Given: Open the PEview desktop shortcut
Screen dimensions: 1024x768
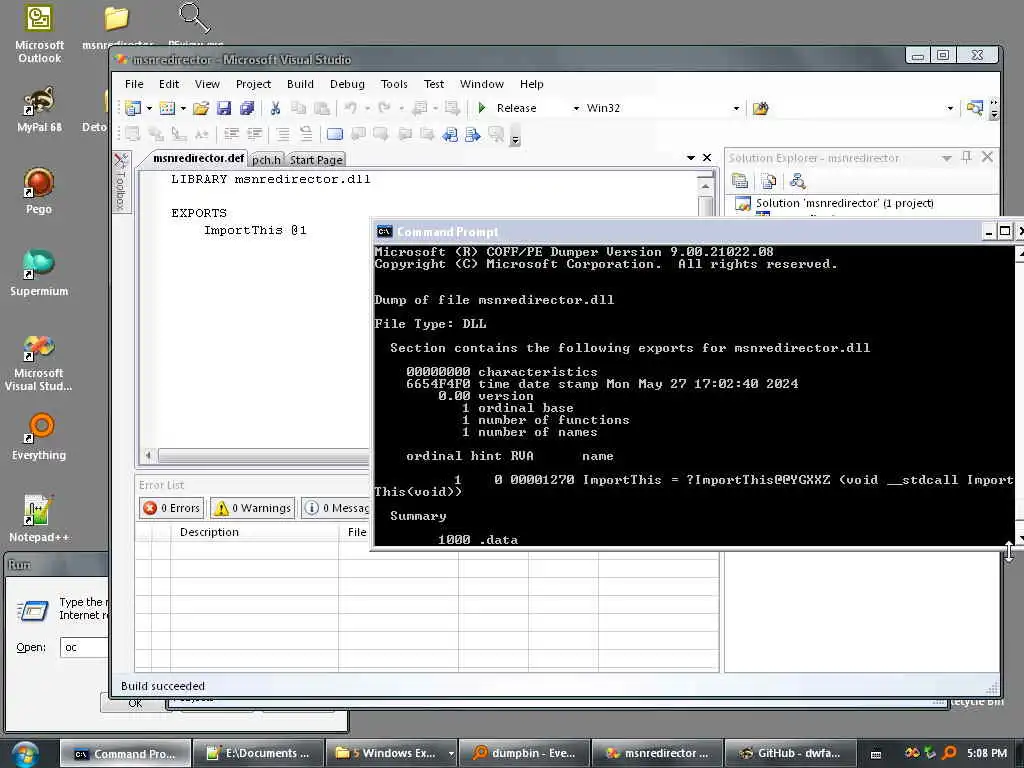Looking at the screenshot, I should [x=195, y=26].
